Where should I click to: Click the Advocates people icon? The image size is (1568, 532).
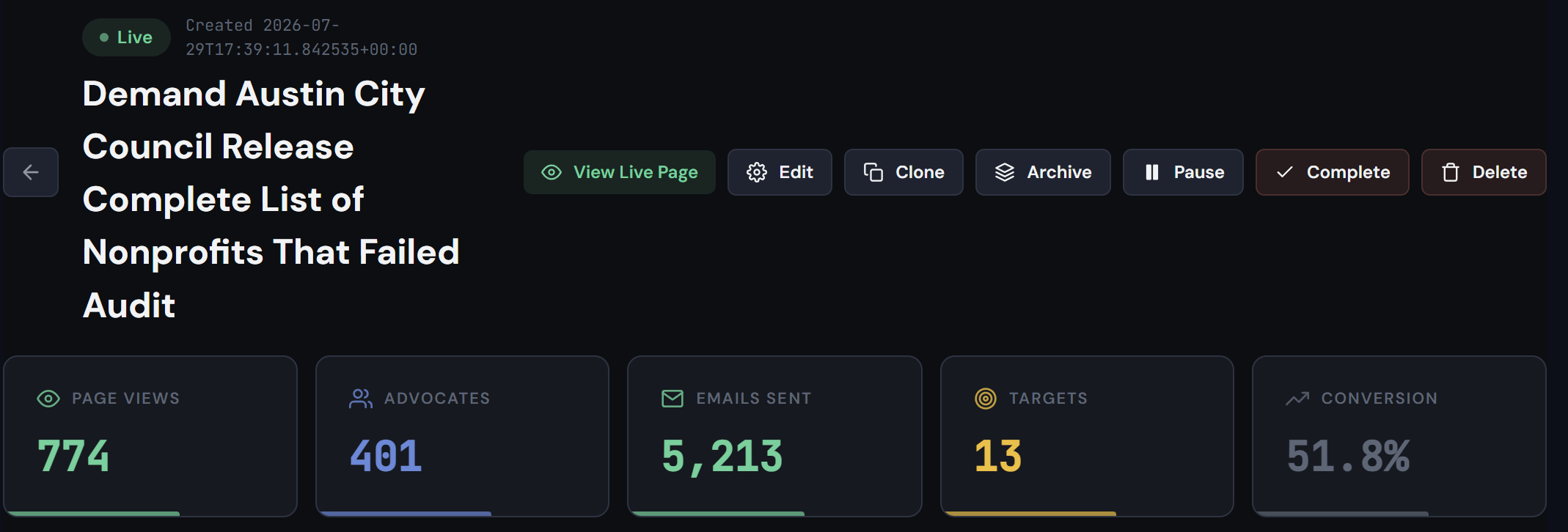click(x=361, y=399)
